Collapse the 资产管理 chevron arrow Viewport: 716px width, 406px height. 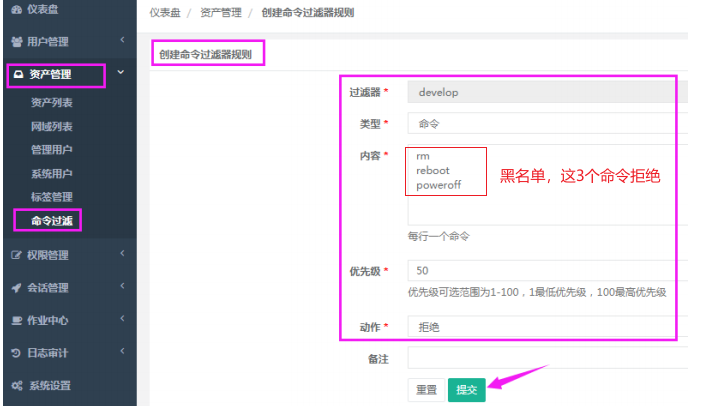(x=121, y=72)
